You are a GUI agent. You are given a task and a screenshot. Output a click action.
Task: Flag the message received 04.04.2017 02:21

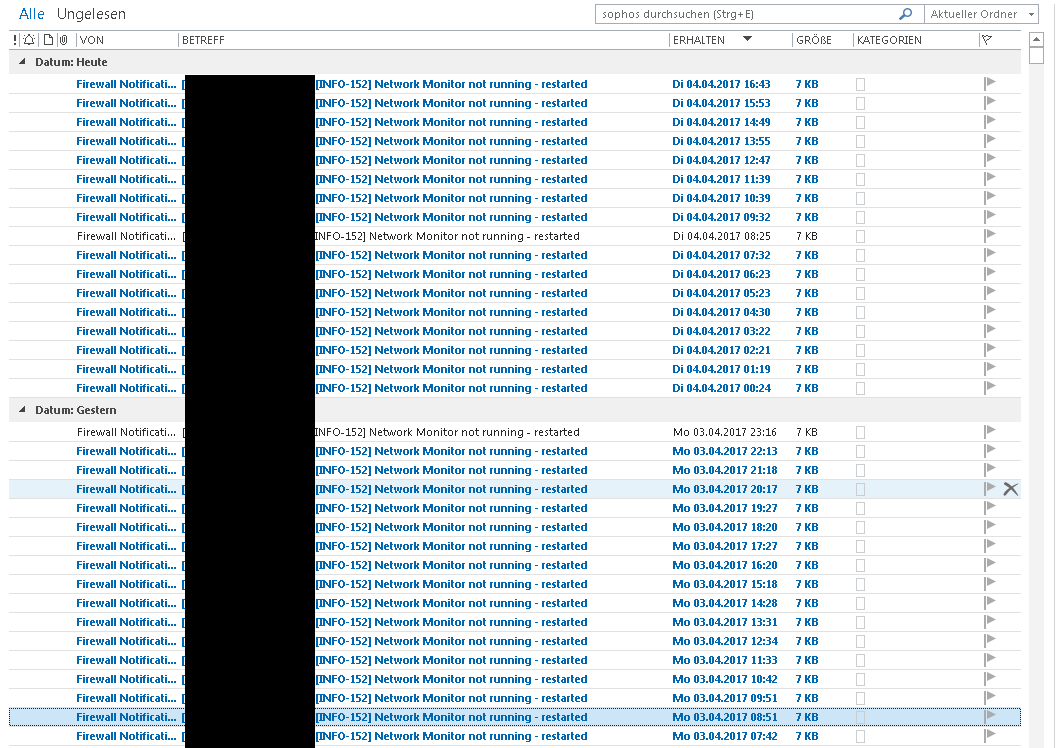click(x=990, y=349)
